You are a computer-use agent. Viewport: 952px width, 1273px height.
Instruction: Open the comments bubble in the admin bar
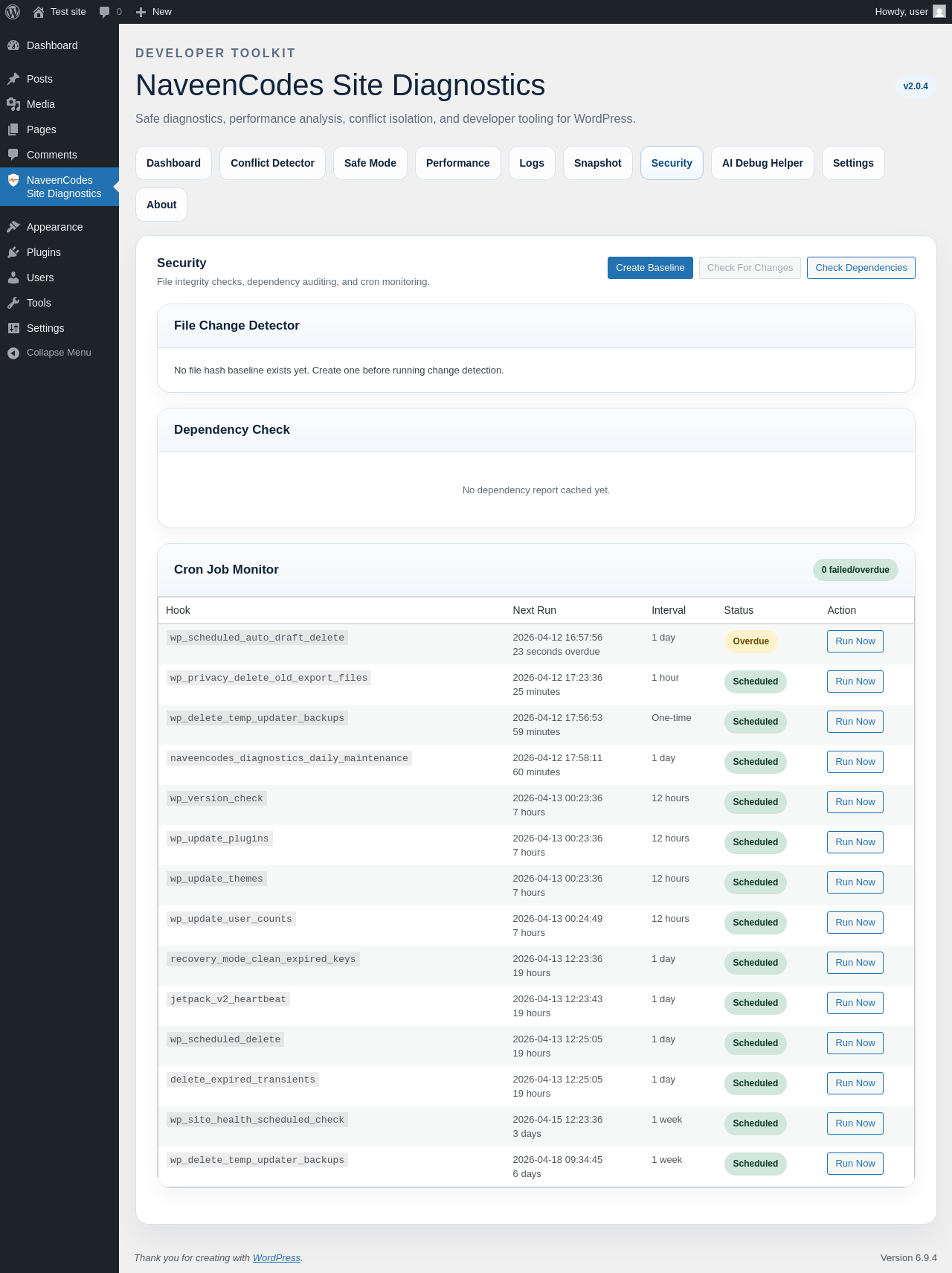coord(104,12)
